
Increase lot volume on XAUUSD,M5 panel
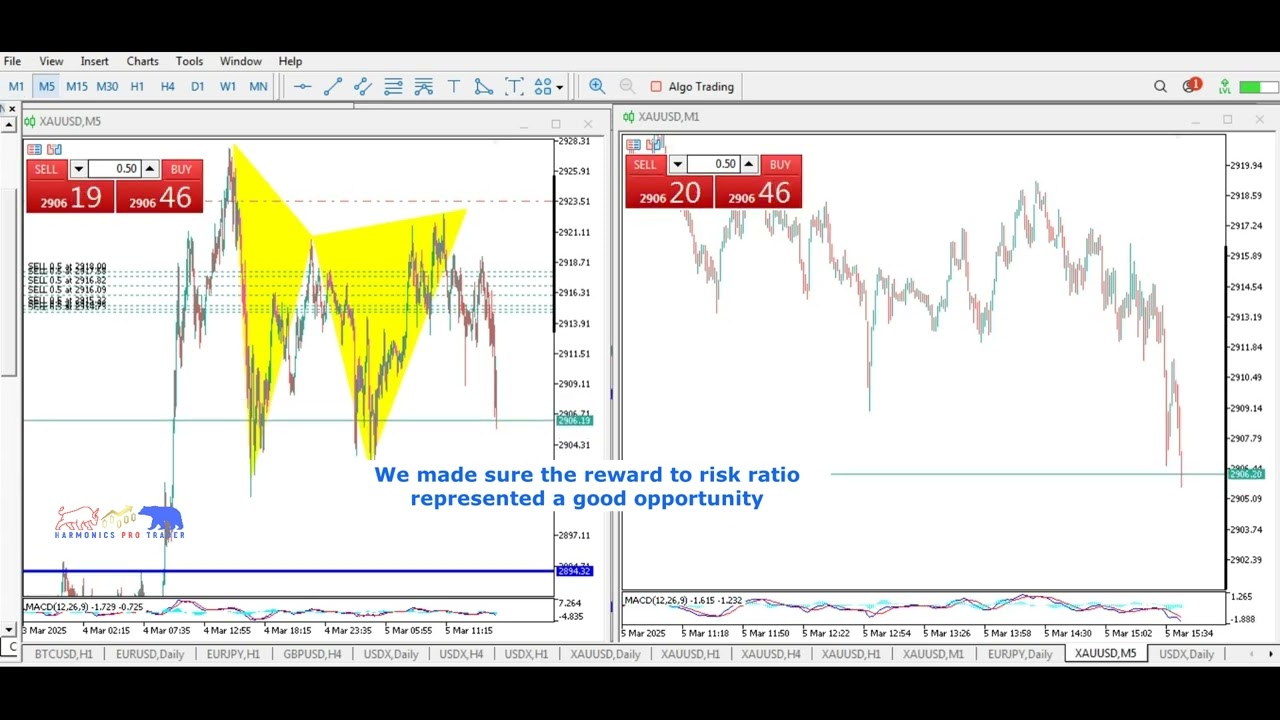(150, 169)
